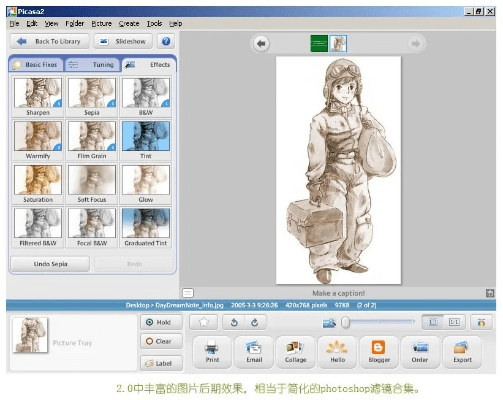
Task: Switch to the Tuning tab
Action: (x=92, y=65)
